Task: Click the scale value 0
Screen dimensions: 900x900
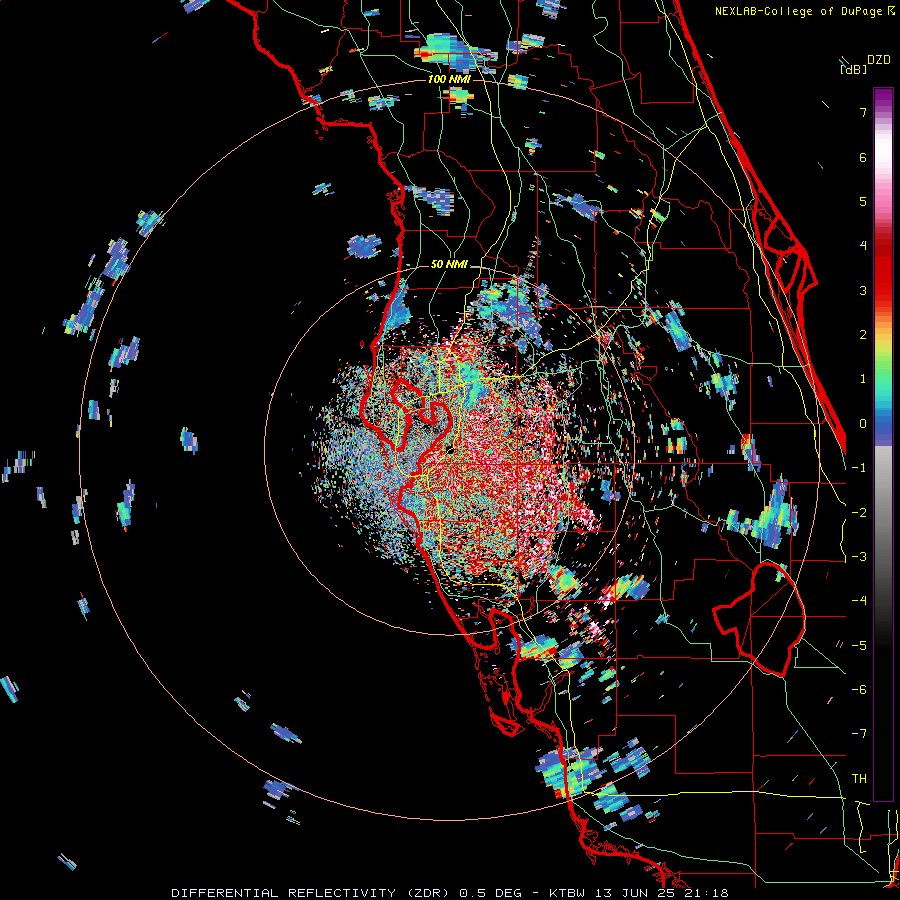Action: (863, 424)
